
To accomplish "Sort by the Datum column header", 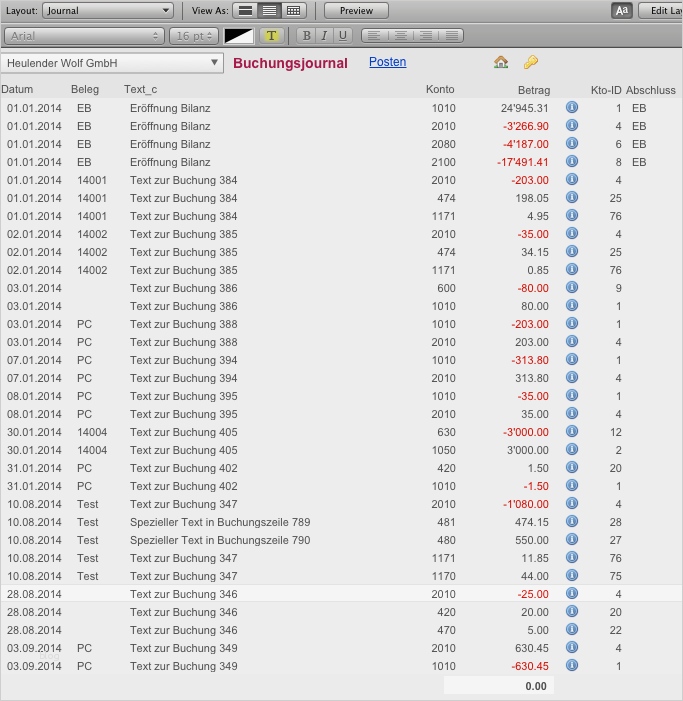I will pyautogui.click(x=17, y=89).
